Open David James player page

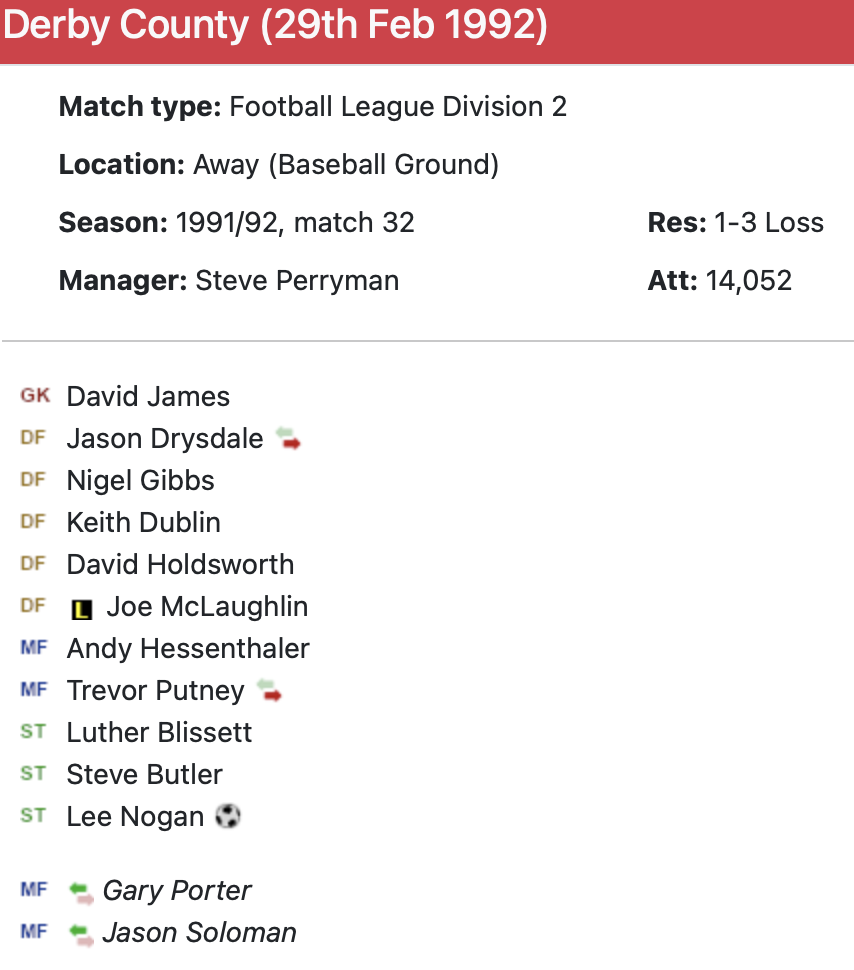(148, 396)
